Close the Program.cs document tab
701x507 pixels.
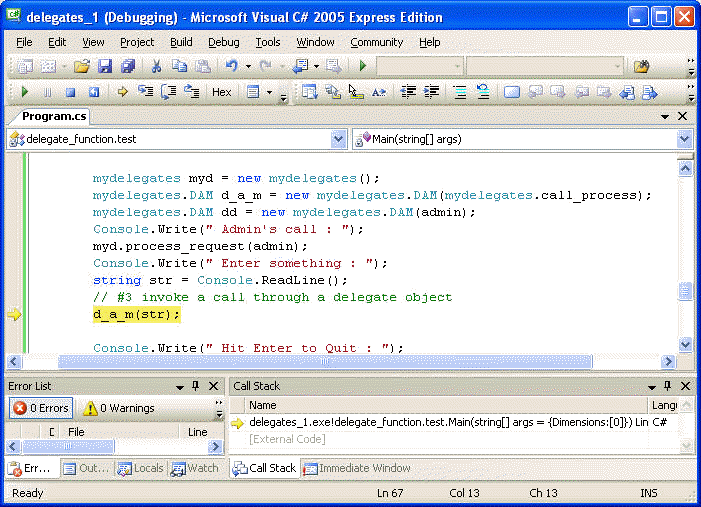[x=684, y=116]
